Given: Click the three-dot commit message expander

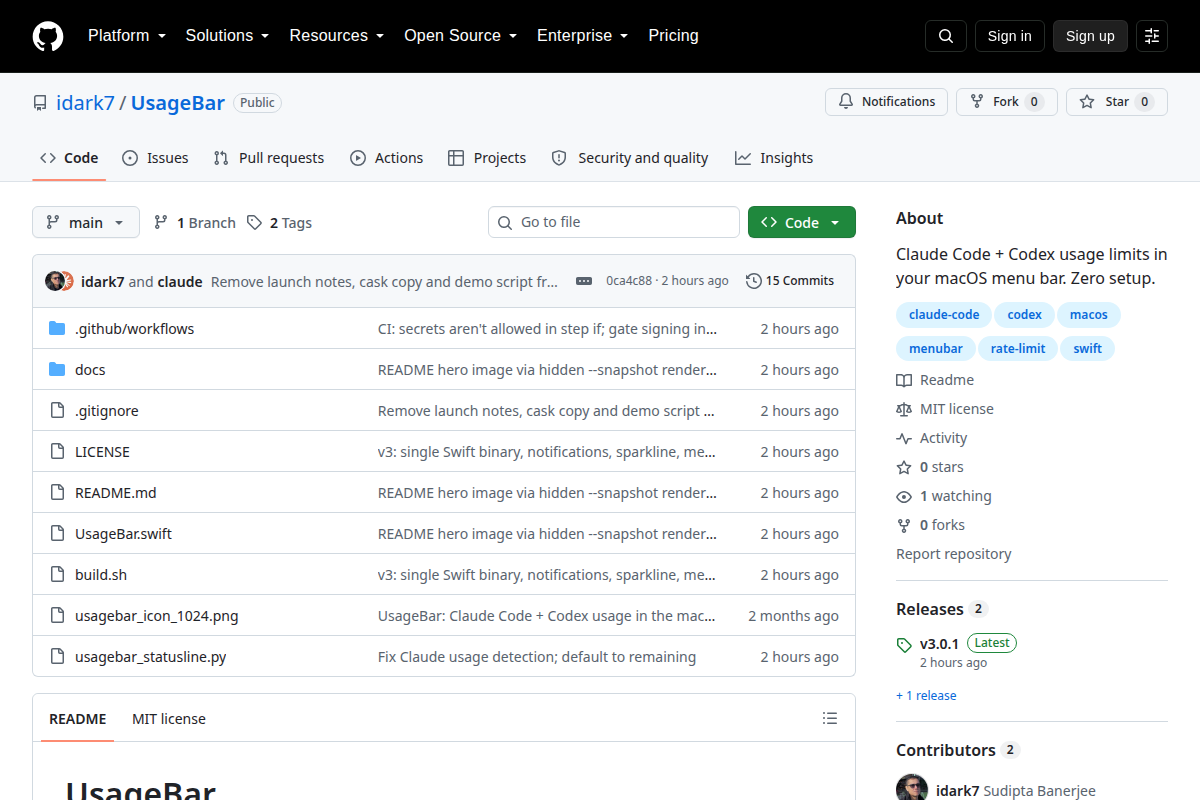Looking at the screenshot, I should pos(584,281).
